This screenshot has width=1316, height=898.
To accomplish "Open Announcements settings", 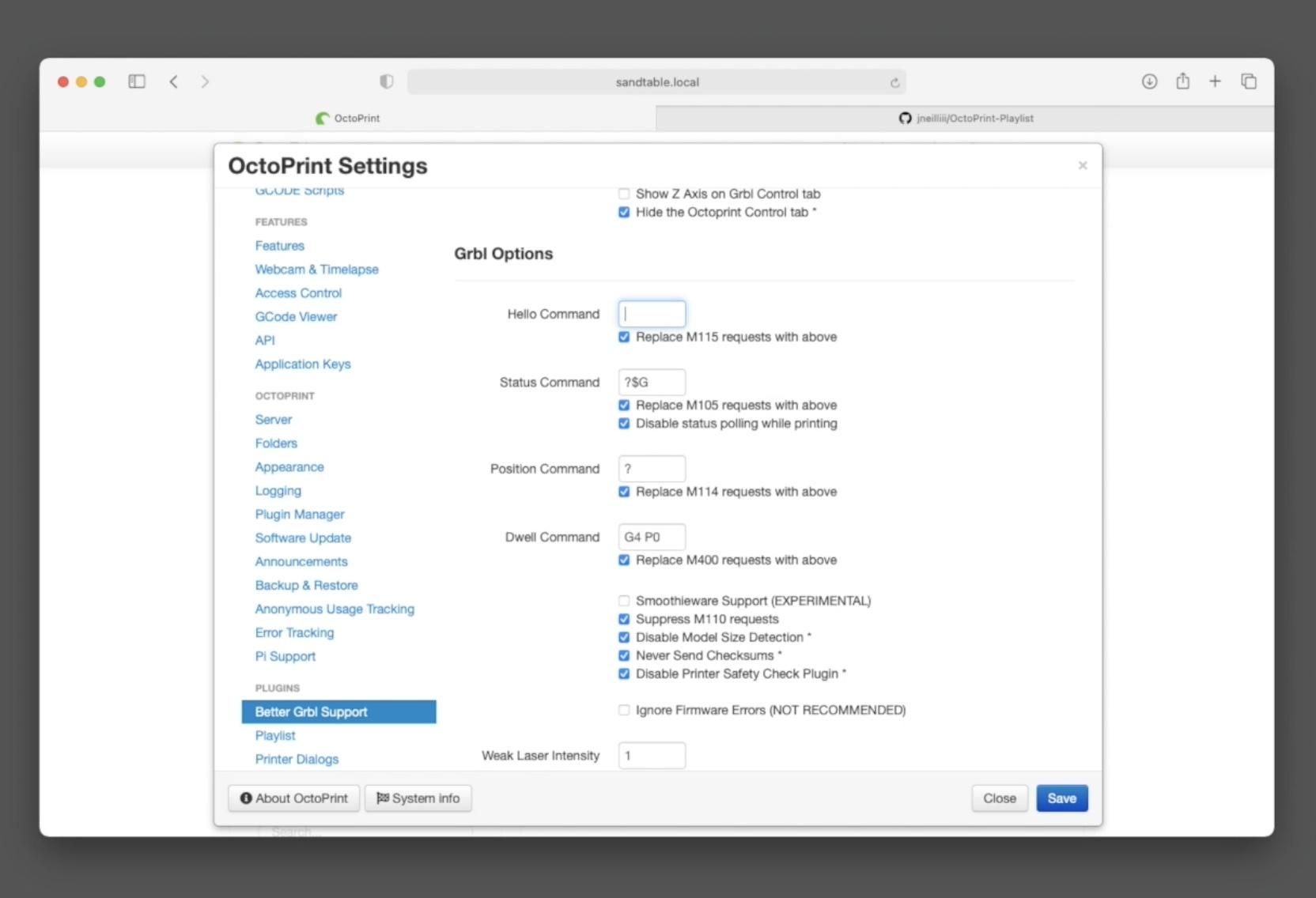I will [x=301, y=562].
